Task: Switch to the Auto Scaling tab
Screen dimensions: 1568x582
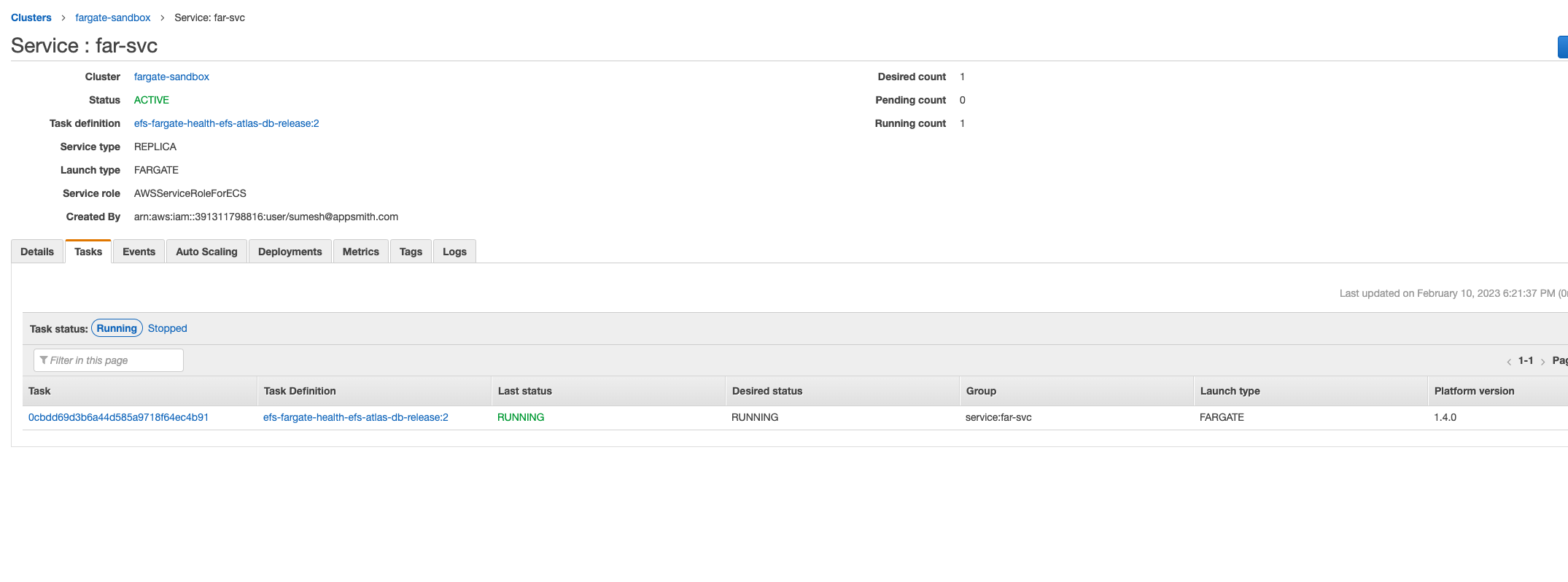Action: pyautogui.click(x=206, y=252)
